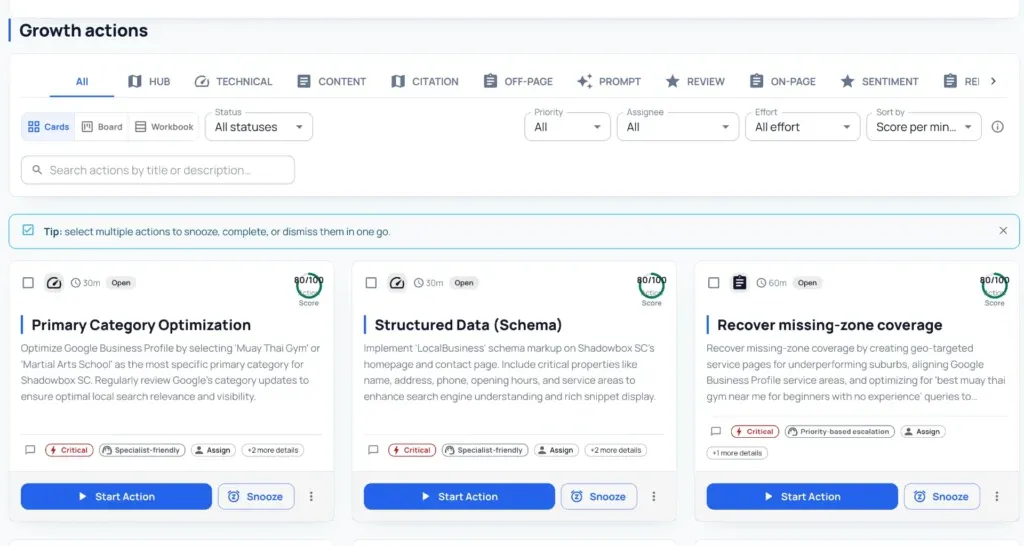Open more options menu on Structured Data card
Image resolution: width=1024 pixels, height=546 pixels.
click(x=654, y=496)
